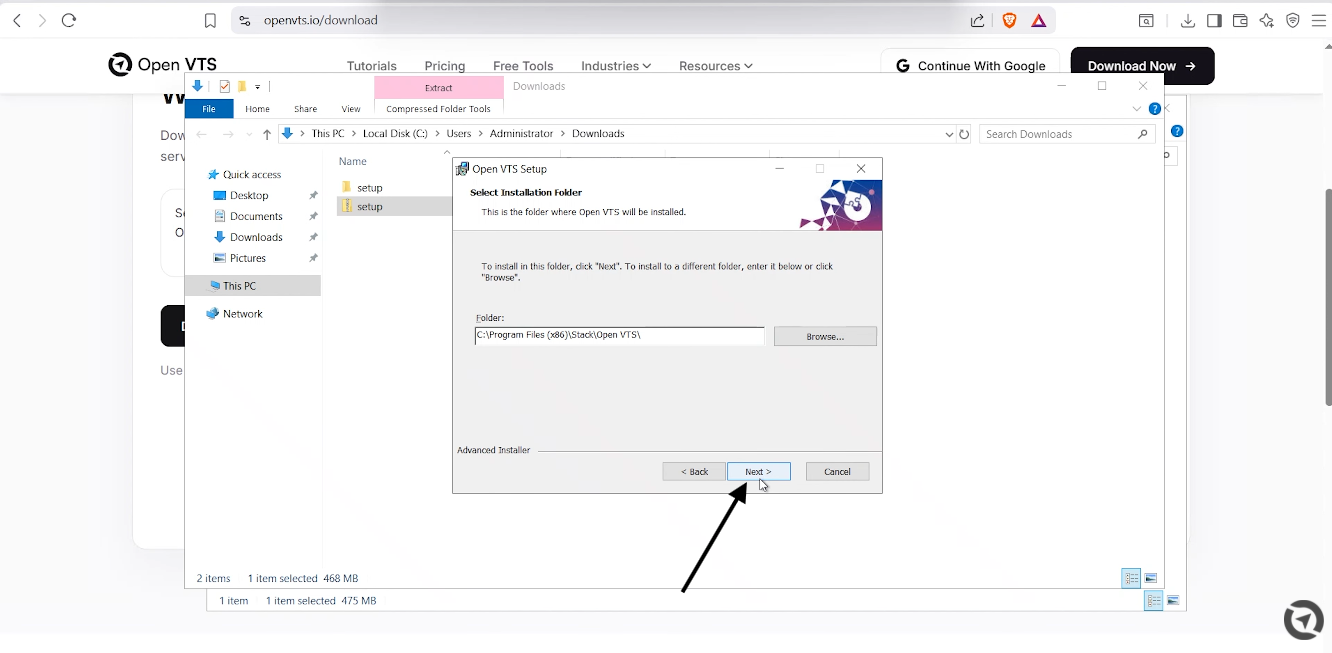Switch front Explorer to large icons view

[x=1151, y=578]
